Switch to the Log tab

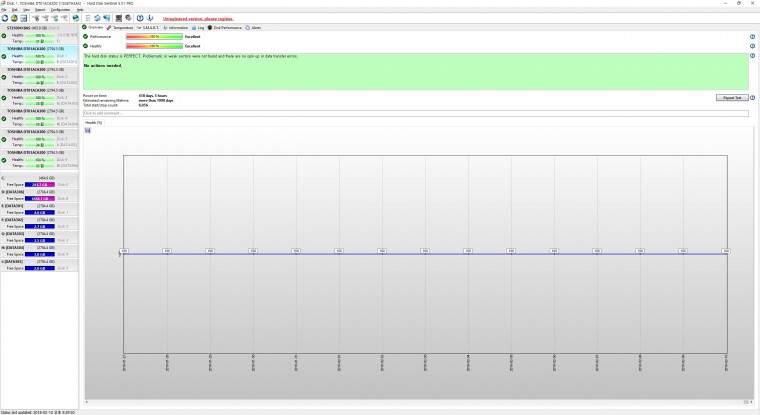pos(198,28)
